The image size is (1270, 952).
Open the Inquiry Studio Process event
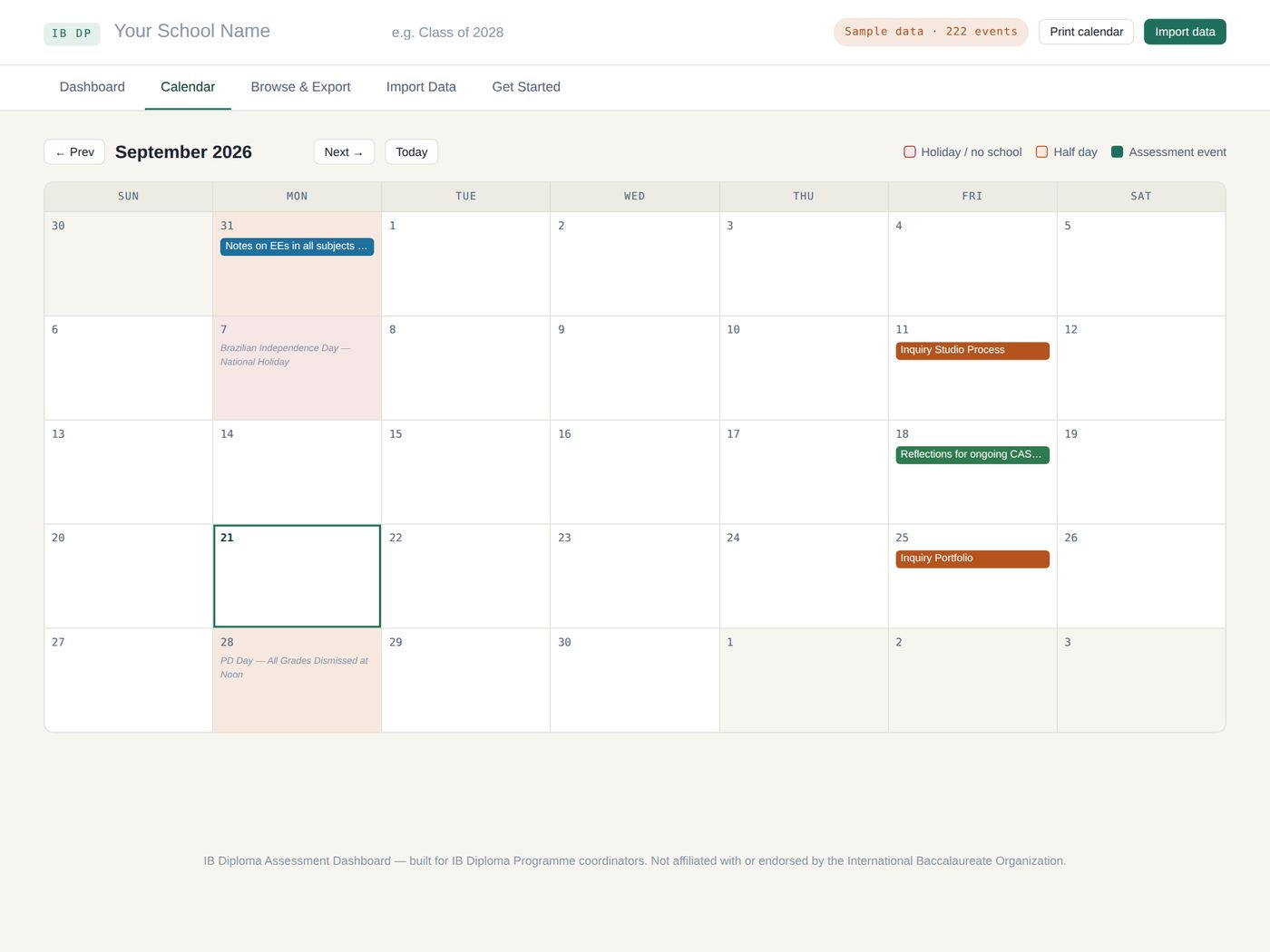tap(972, 351)
